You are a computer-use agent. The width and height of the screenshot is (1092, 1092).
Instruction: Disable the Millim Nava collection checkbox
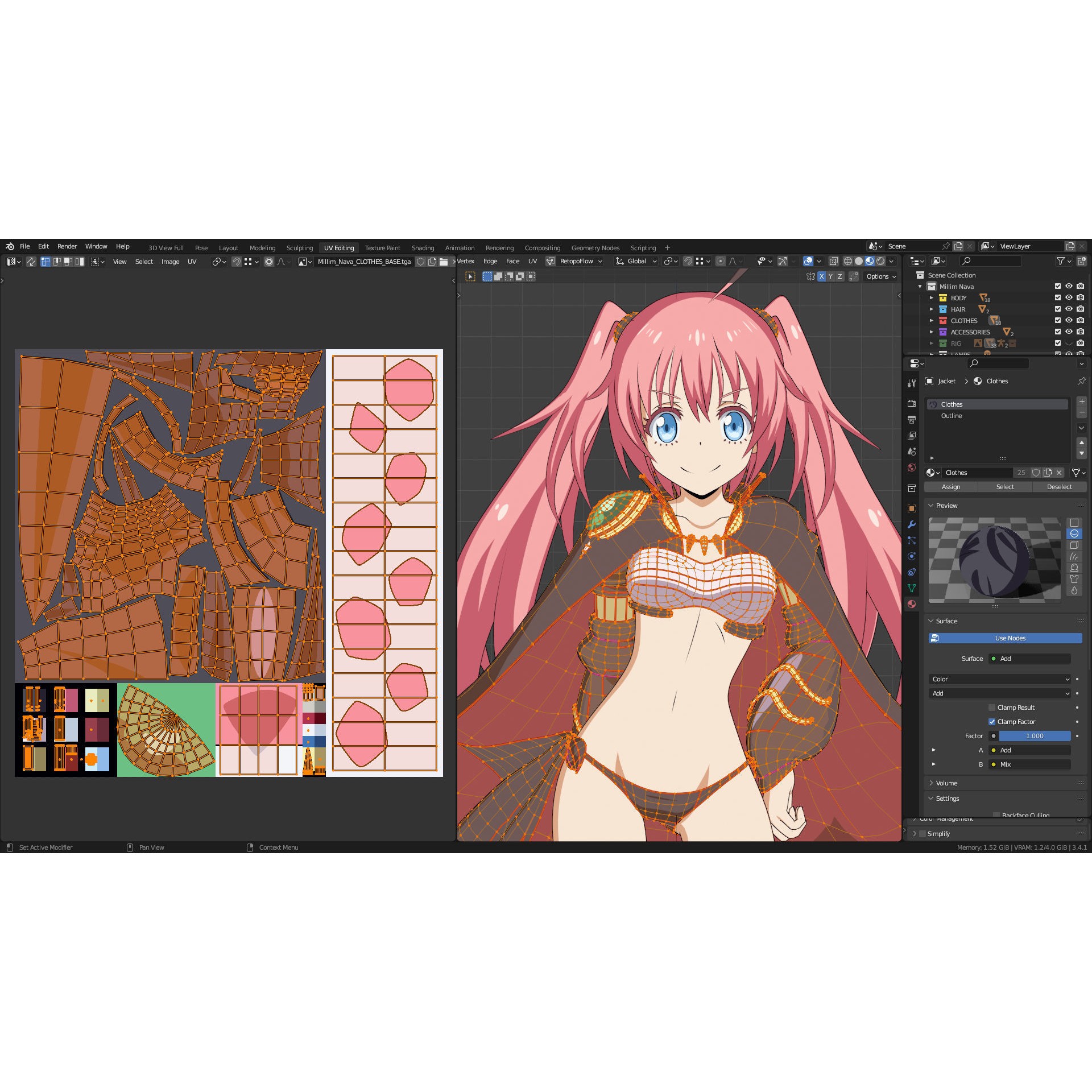(1057, 286)
